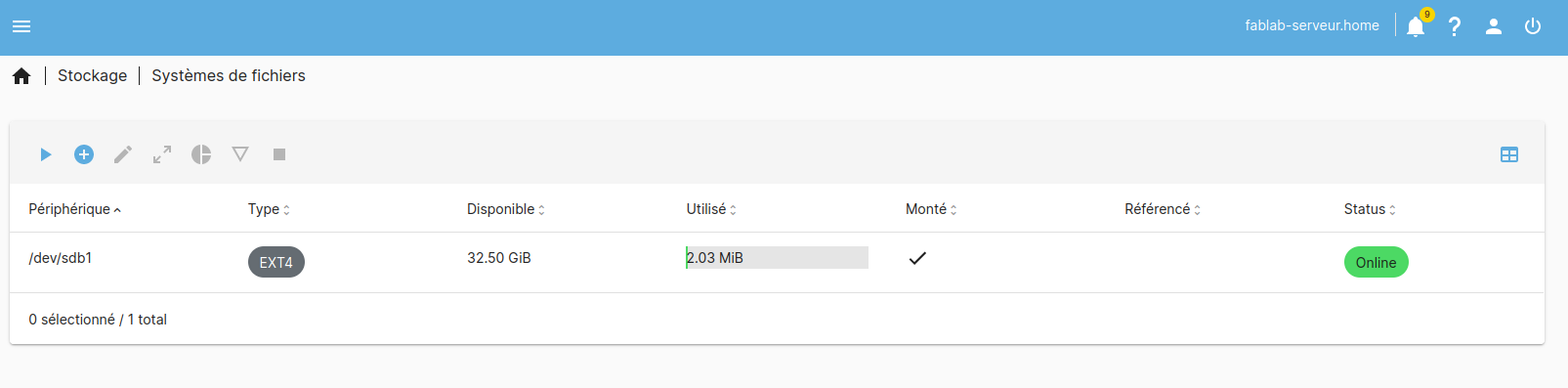The image size is (1568, 388).
Task: Click the edit pencil icon
Action: 123,154
